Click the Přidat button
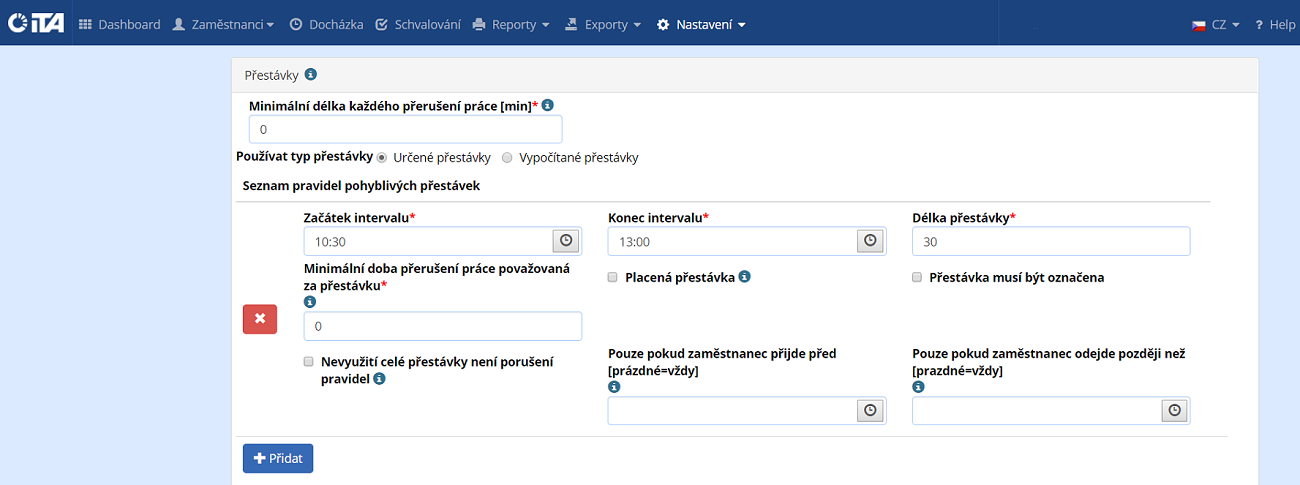The image size is (1300, 485). tap(278, 458)
